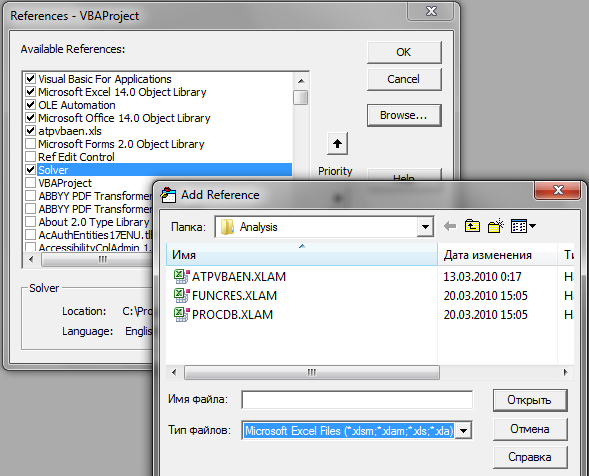Go up one folder level icon

[472, 226]
